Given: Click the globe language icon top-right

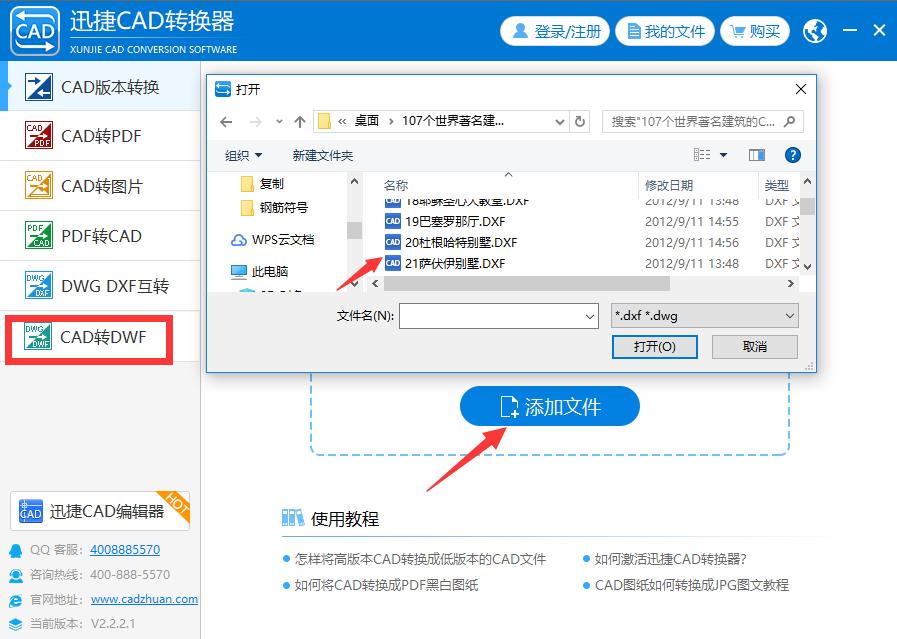Looking at the screenshot, I should pyautogui.click(x=815, y=31).
